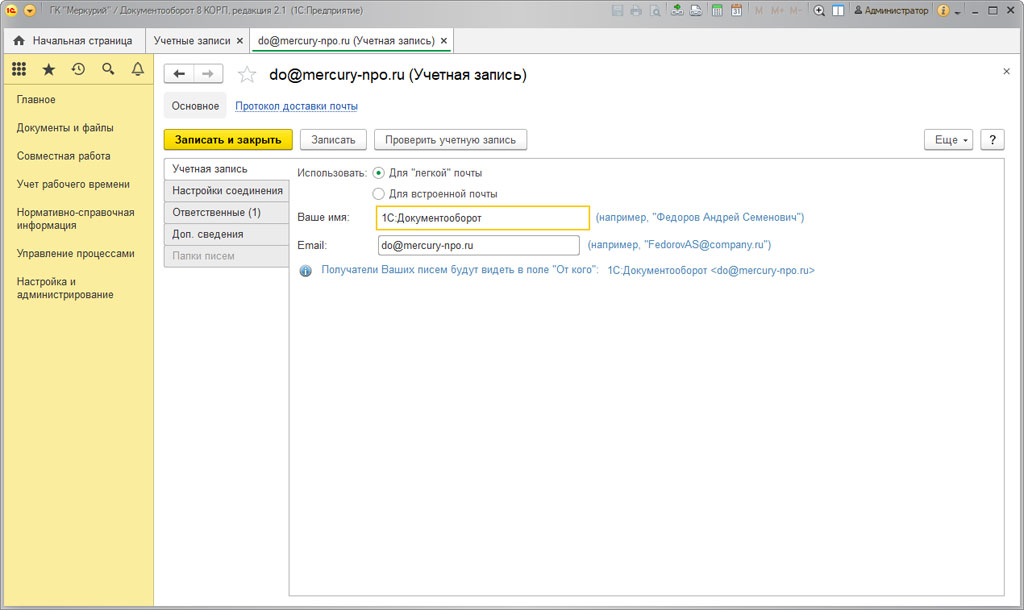
Task: Switch to 'Настройки соединения' tab
Action: pyautogui.click(x=227, y=191)
